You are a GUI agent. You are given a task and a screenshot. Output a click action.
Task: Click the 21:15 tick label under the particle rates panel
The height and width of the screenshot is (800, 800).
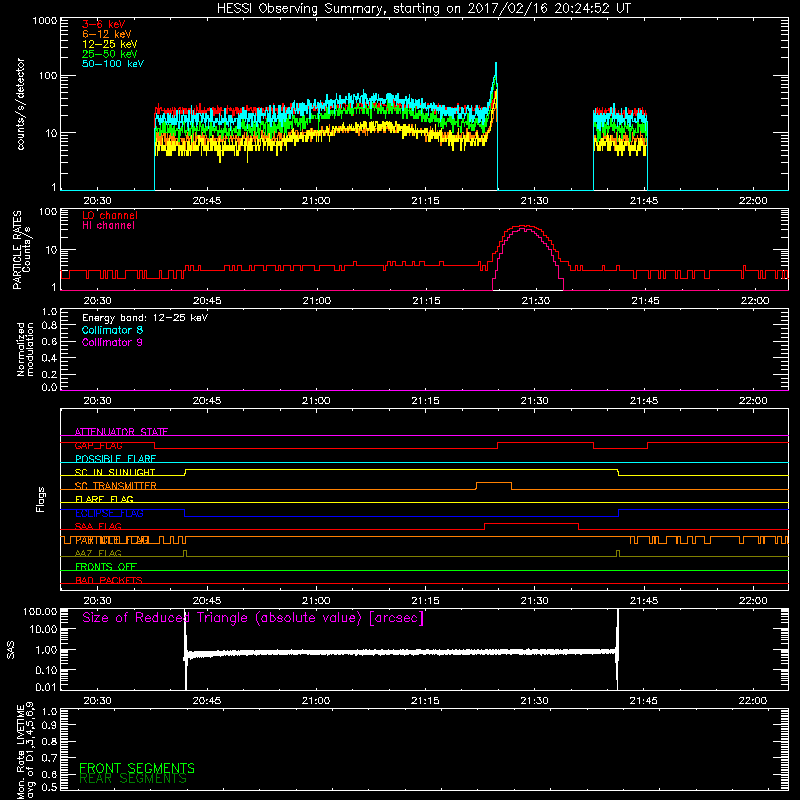coord(426,301)
